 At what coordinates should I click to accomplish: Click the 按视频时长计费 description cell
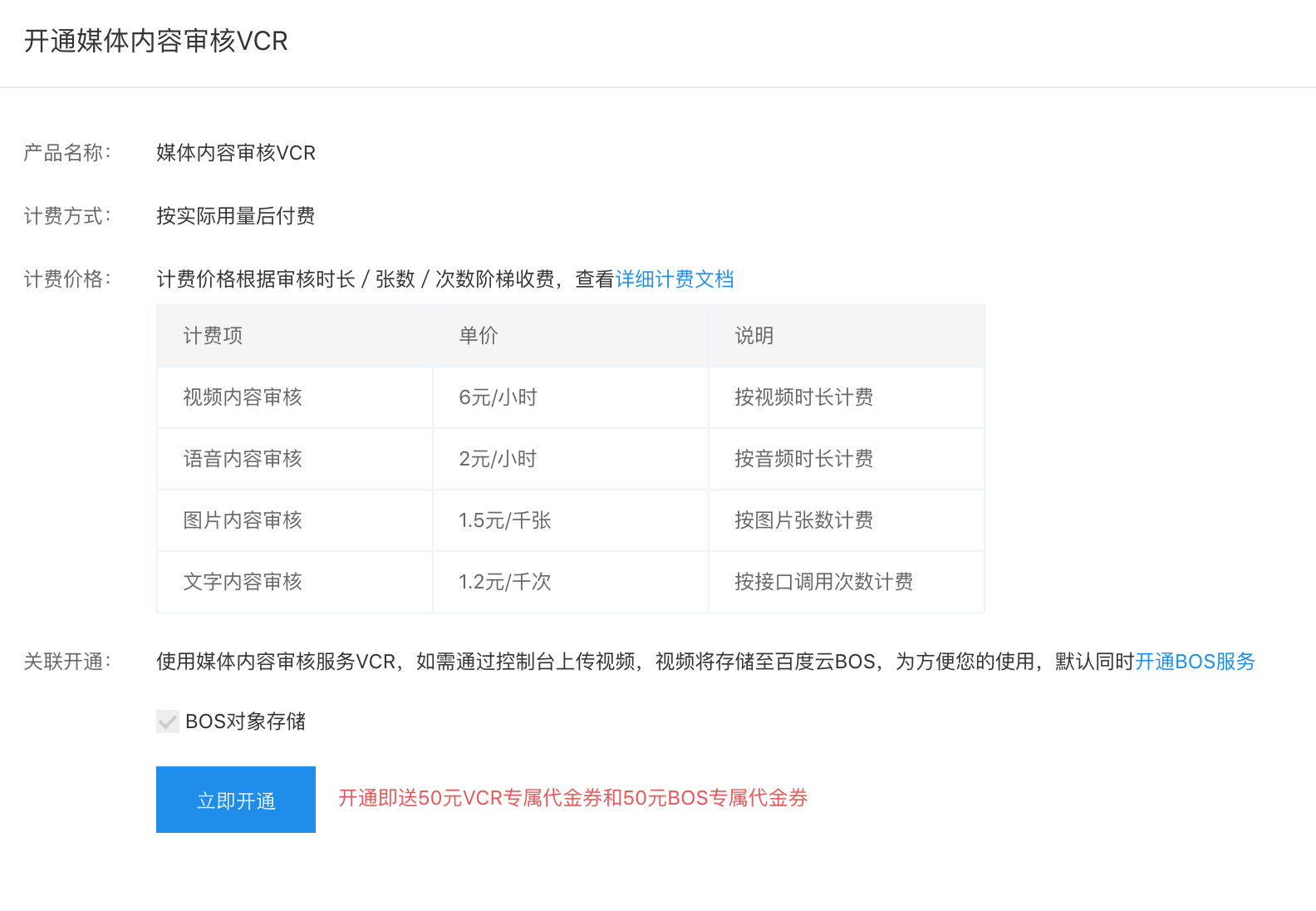(847, 397)
